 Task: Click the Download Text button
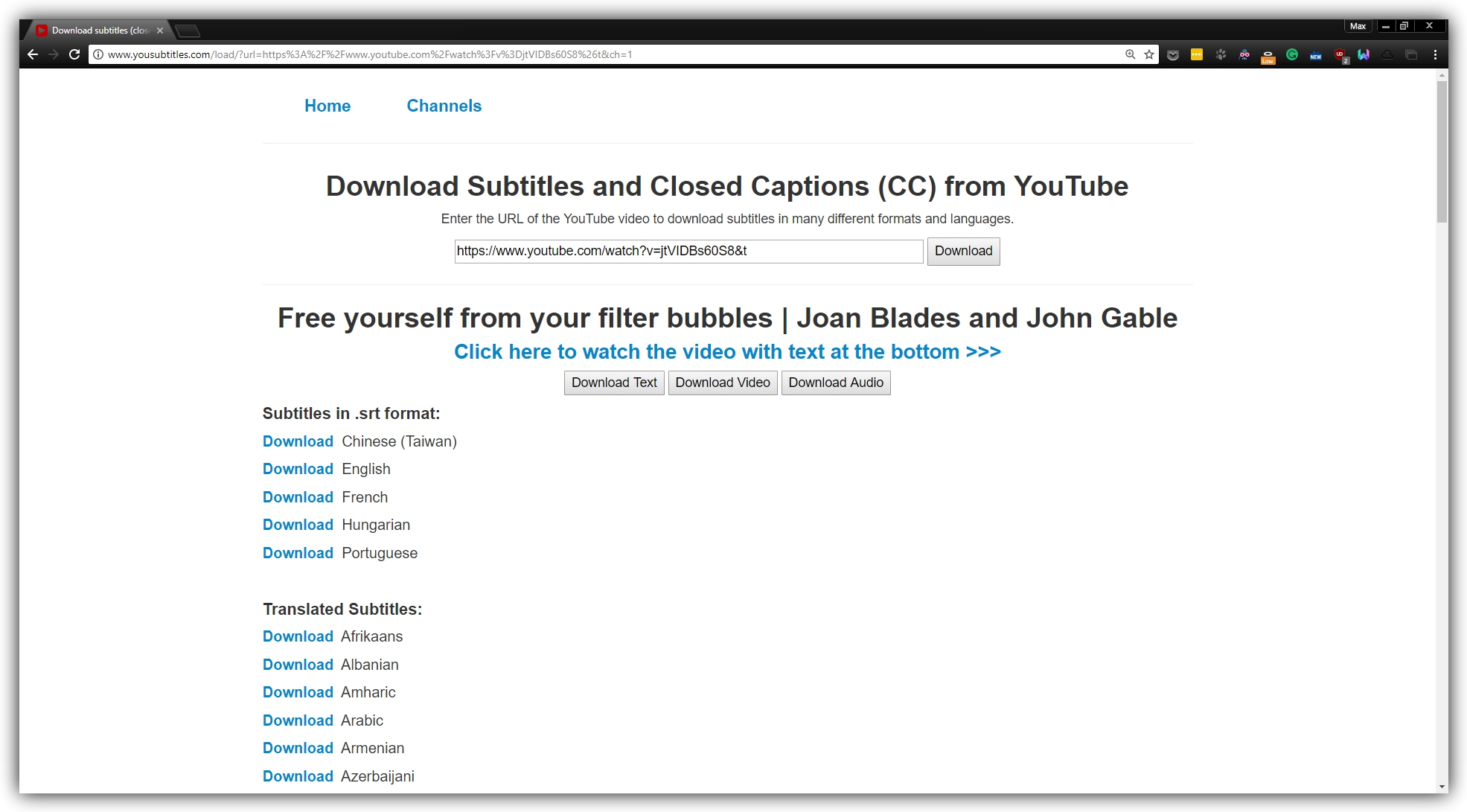point(614,383)
